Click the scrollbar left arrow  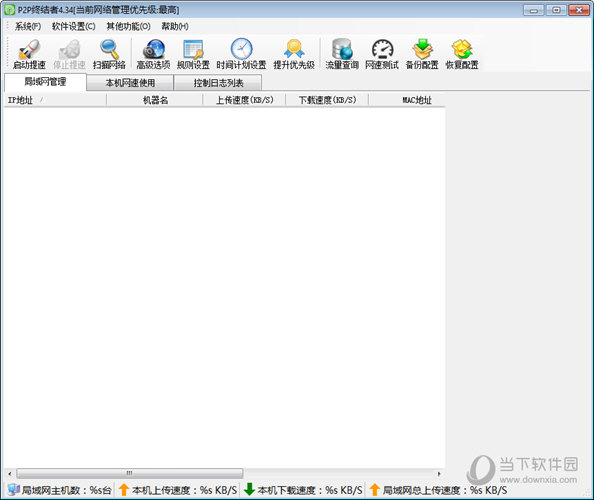pyautogui.click(x=10, y=473)
